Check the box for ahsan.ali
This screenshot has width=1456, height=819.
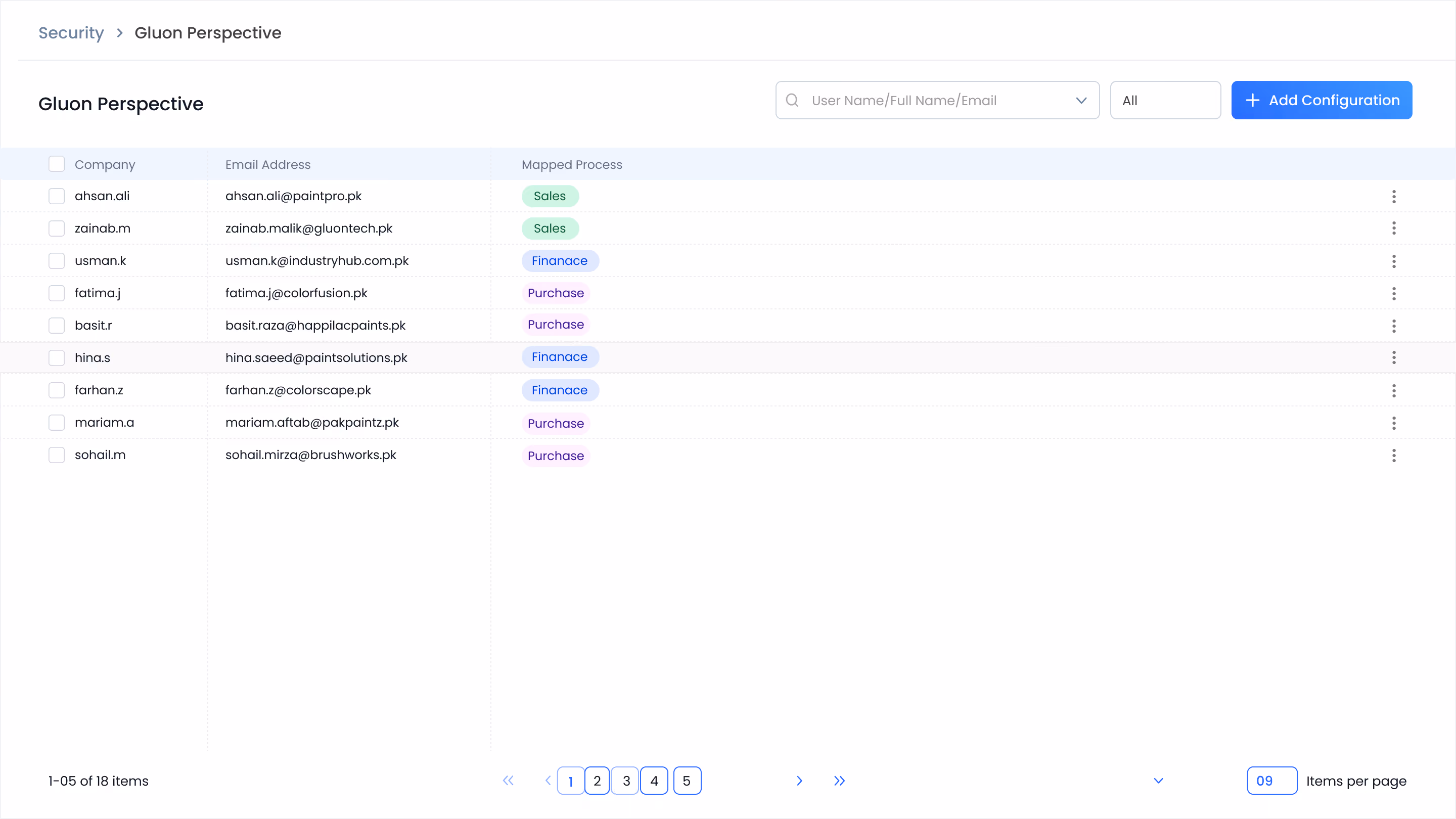pos(57,196)
